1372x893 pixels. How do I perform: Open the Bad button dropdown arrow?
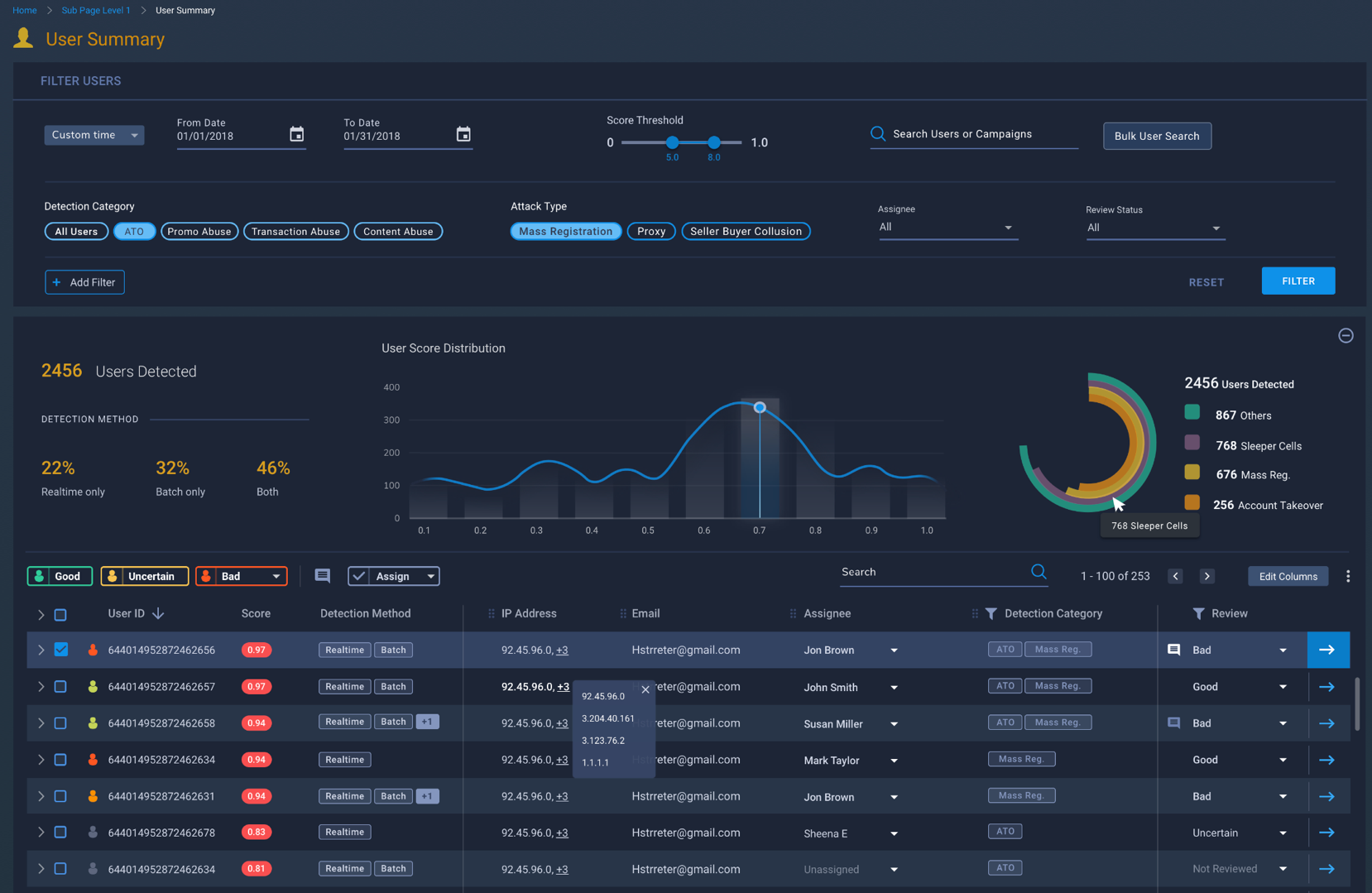[x=276, y=576]
